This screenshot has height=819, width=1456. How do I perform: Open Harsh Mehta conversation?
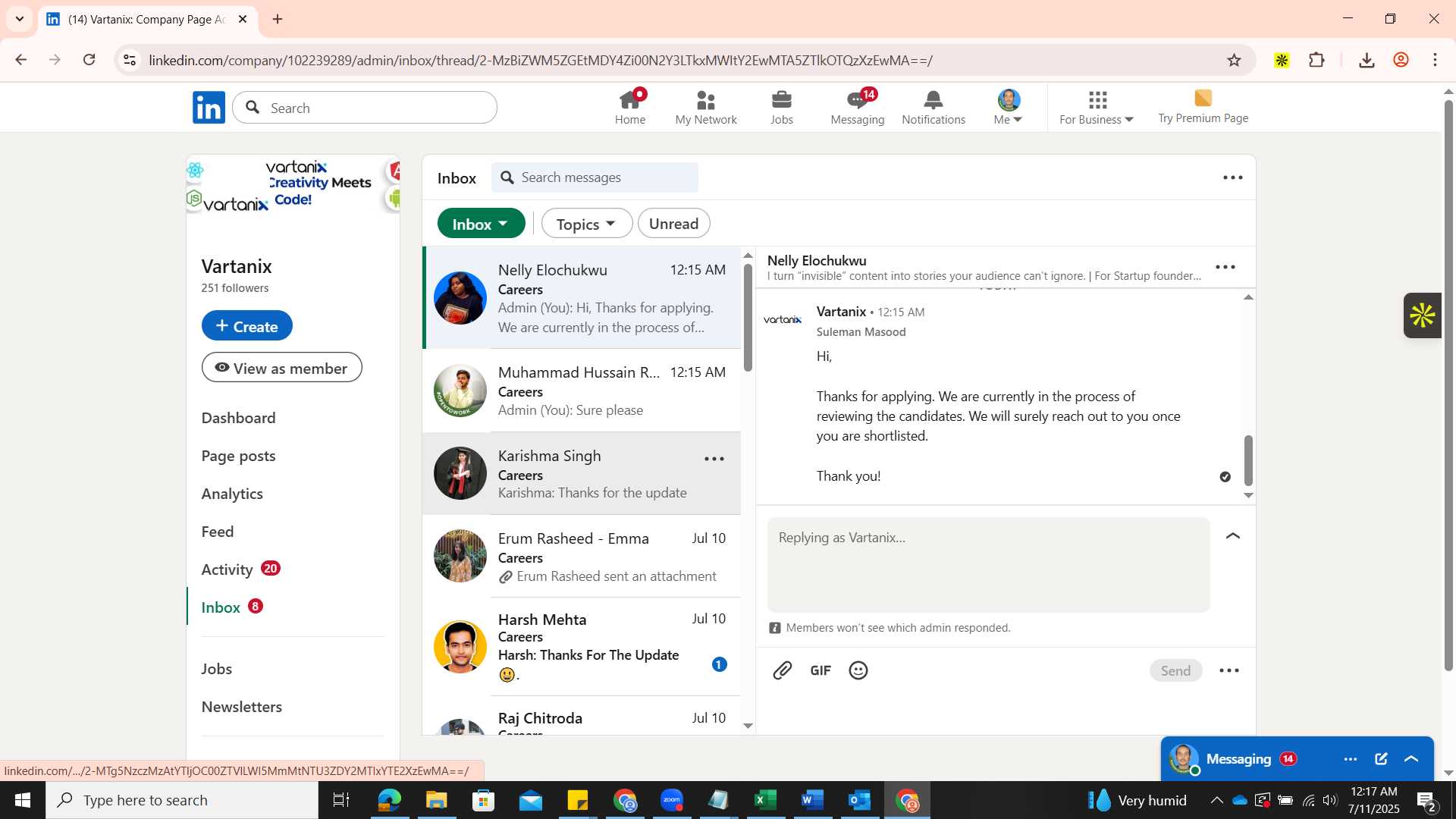tap(582, 647)
